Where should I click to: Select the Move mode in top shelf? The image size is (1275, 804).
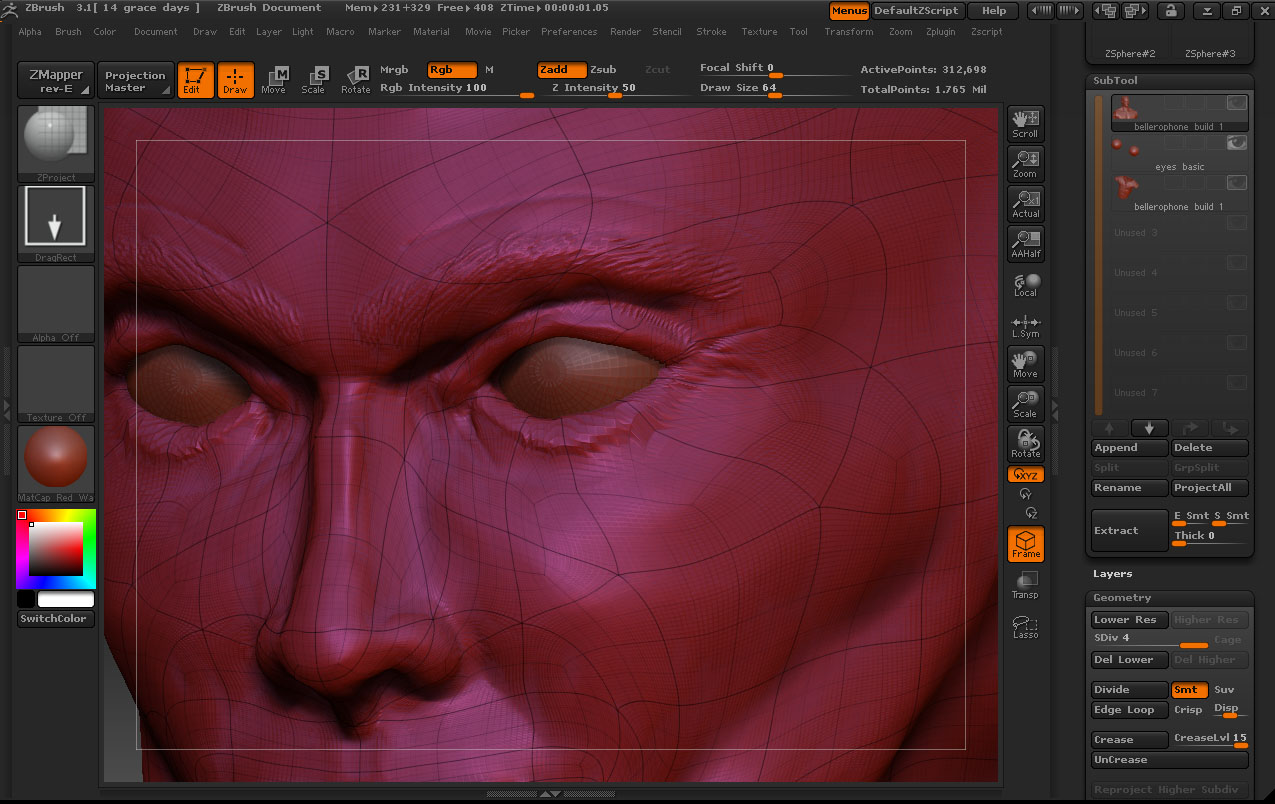click(273, 80)
